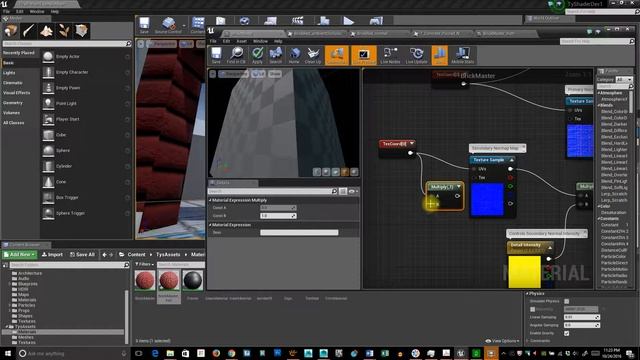Open Search in the material editor toolbar
Image resolution: width=640 pixels, height=360 pixels.
pyautogui.click(x=276, y=55)
